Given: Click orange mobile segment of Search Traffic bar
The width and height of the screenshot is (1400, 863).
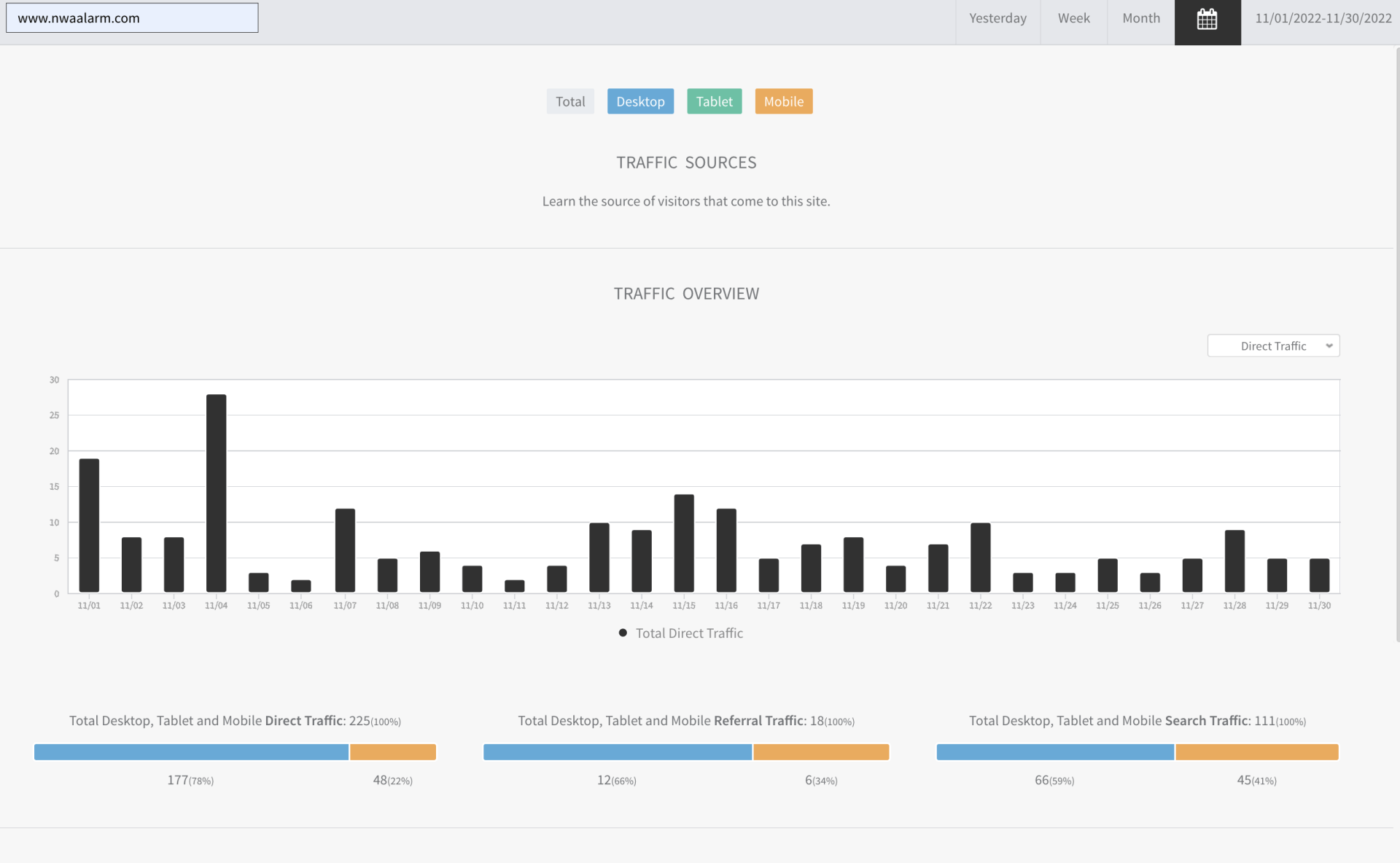Looking at the screenshot, I should click(x=1256, y=751).
